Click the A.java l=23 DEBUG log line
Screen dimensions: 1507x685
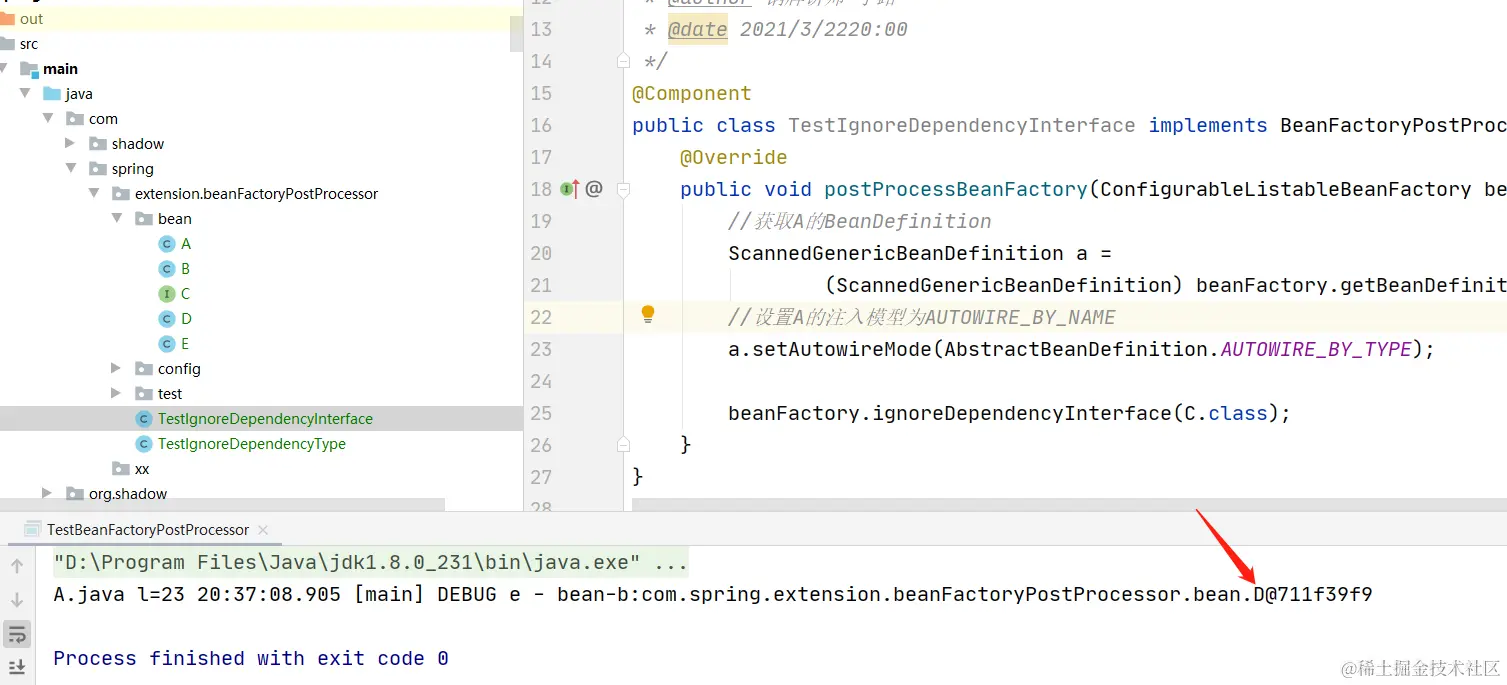[712, 594]
